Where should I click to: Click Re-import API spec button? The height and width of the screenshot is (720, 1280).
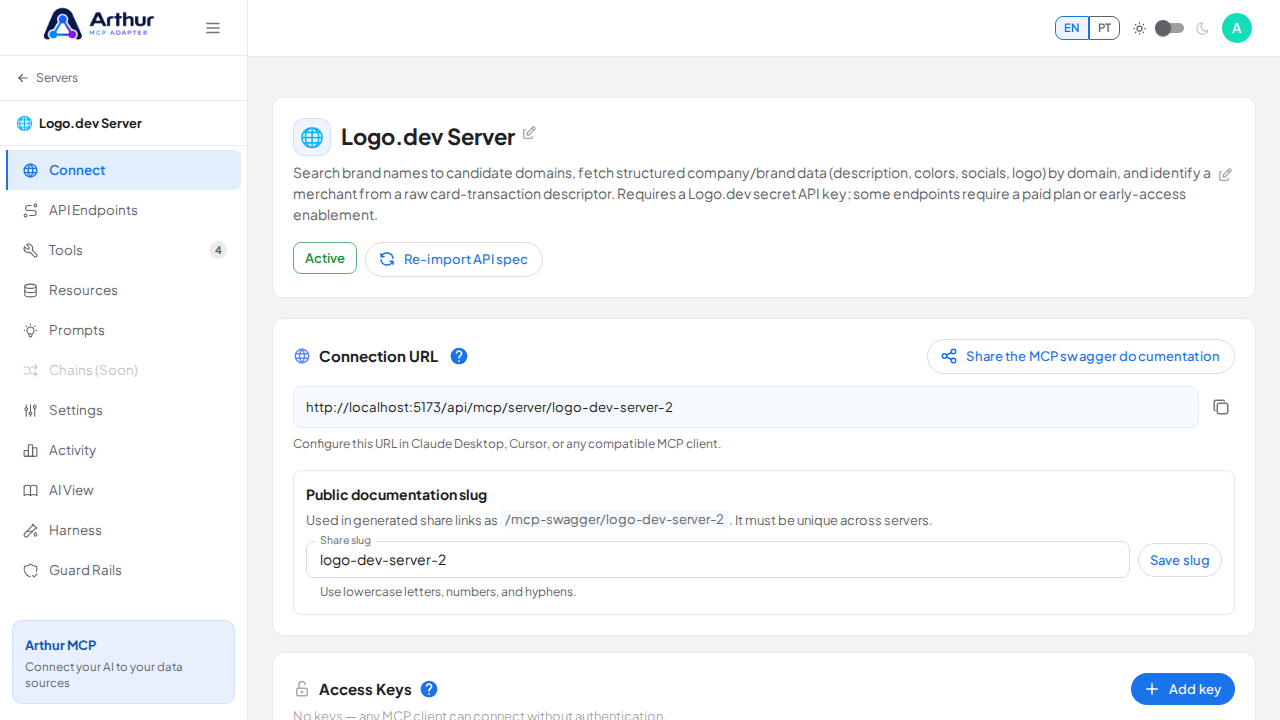454,259
